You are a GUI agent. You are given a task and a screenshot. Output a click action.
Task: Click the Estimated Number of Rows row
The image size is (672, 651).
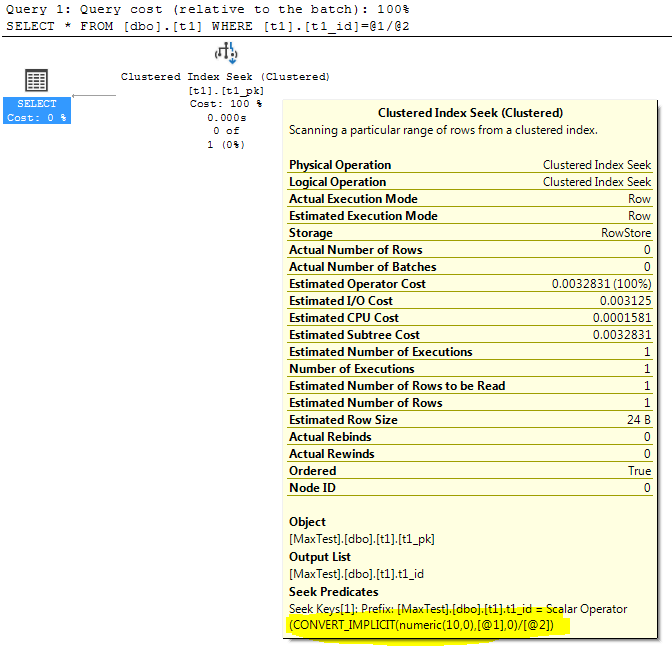[470, 403]
